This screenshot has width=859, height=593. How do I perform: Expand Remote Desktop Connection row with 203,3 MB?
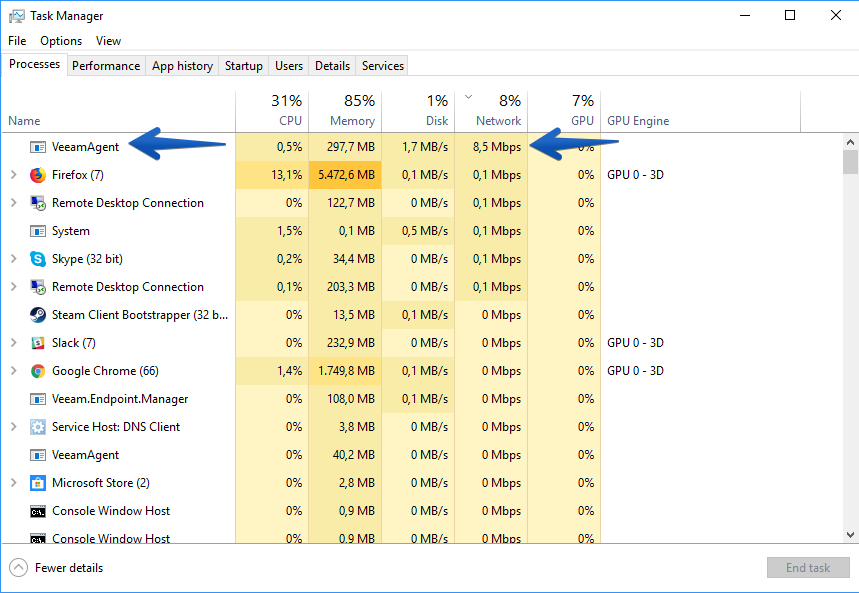(14, 287)
